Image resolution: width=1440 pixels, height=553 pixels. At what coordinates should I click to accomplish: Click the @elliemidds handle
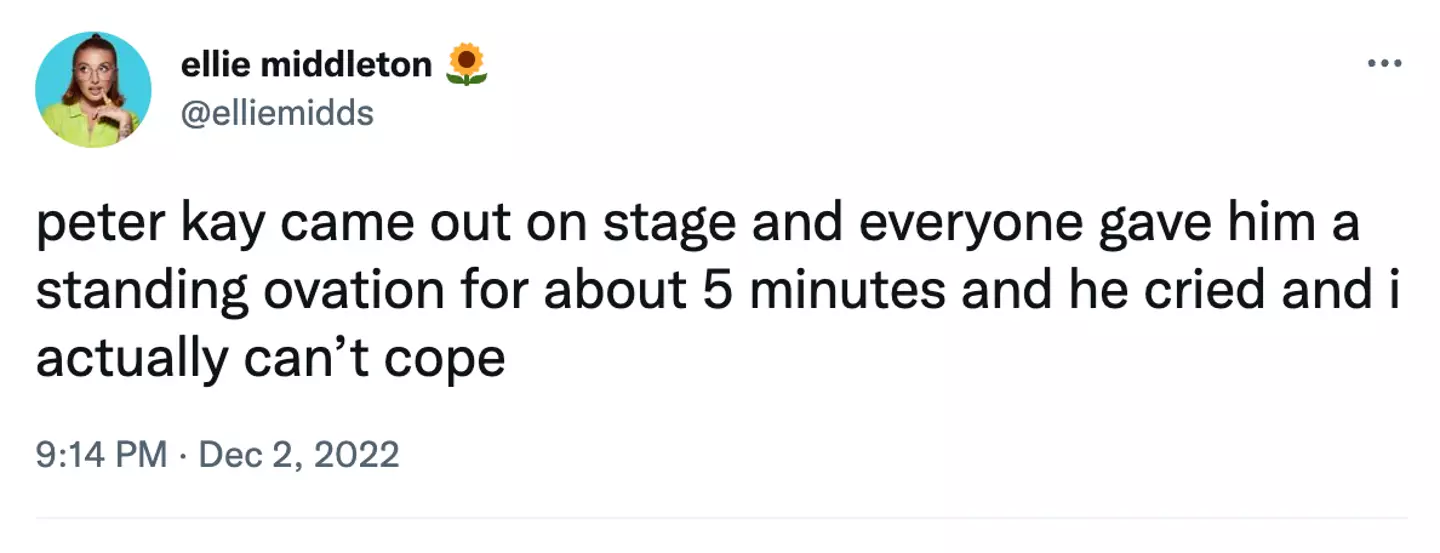(277, 112)
